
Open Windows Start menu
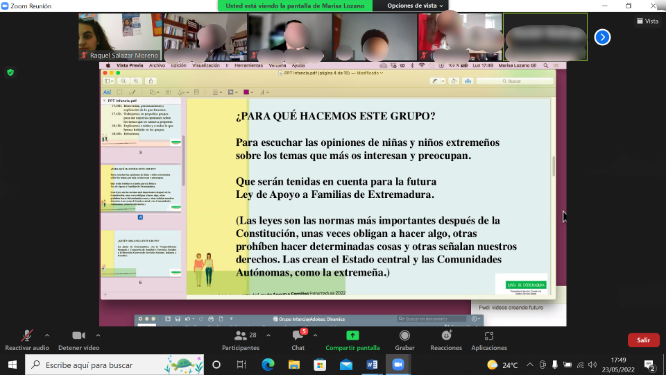[12, 365]
